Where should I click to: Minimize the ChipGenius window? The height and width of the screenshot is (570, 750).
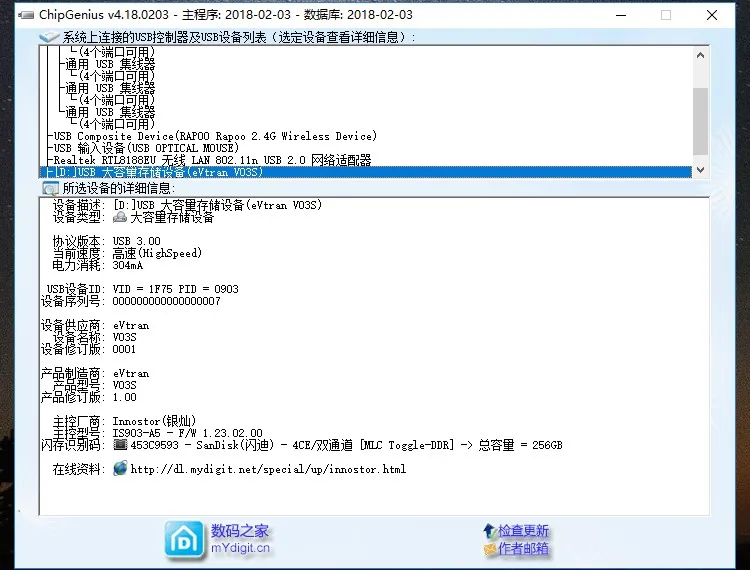[x=621, y=15]
